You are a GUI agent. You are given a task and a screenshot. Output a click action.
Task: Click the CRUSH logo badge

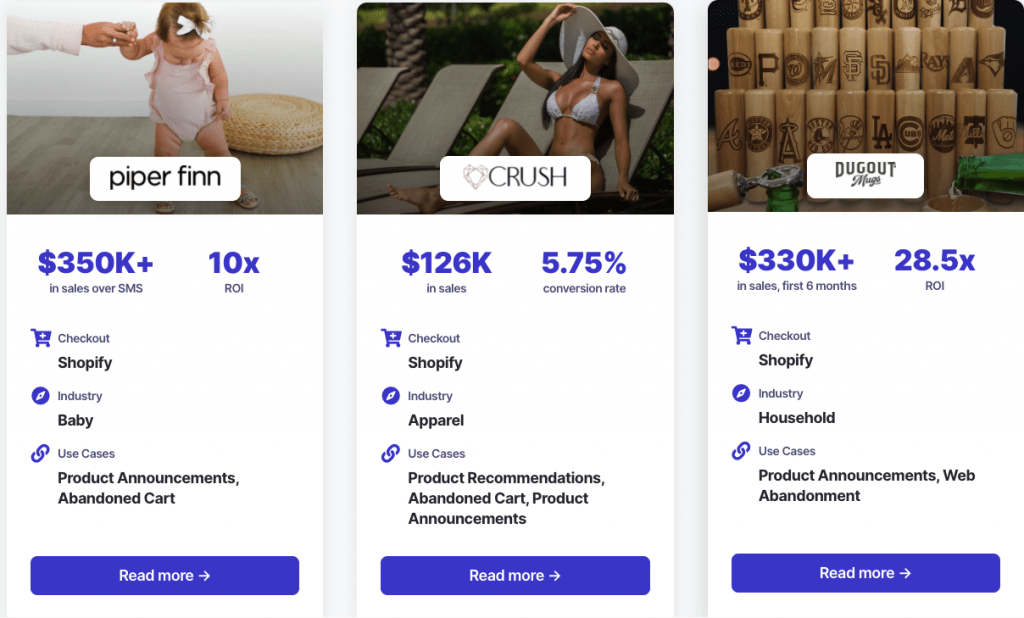coord(515,178)
